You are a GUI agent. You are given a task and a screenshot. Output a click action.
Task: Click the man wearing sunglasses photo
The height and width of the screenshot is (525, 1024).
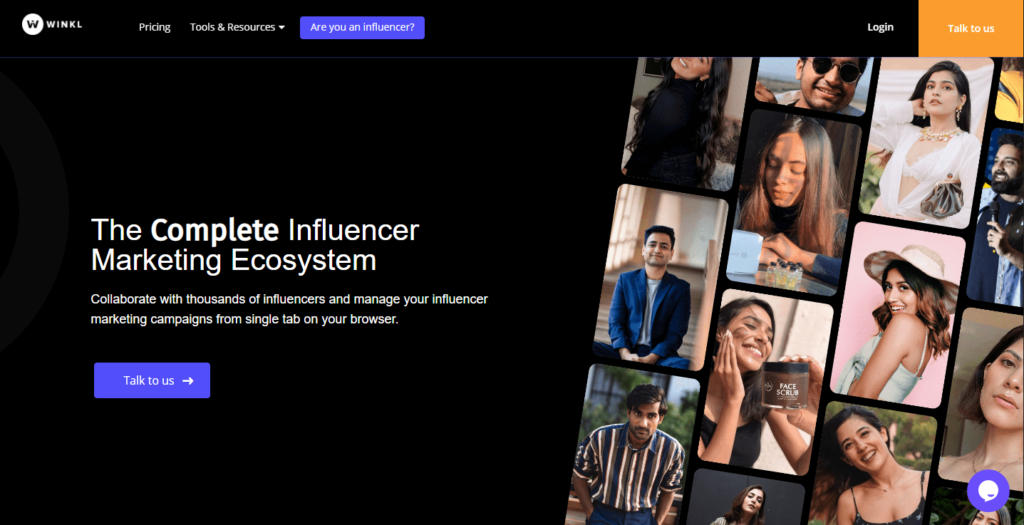pyautogui.click(x=815, y=80)
